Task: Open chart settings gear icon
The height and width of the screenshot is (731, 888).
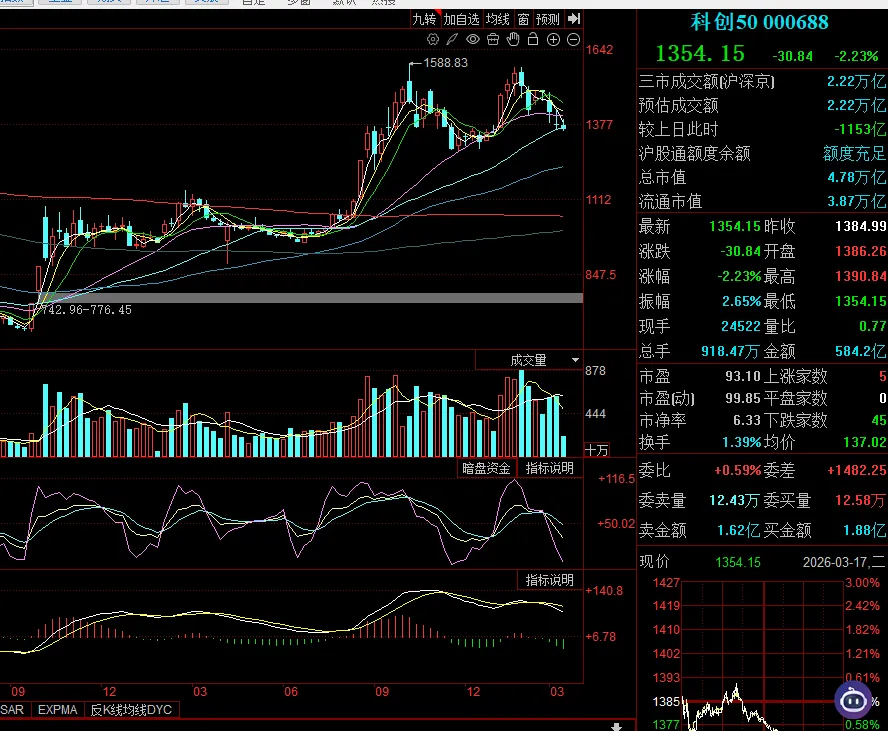Action: (x=433, y=39)
